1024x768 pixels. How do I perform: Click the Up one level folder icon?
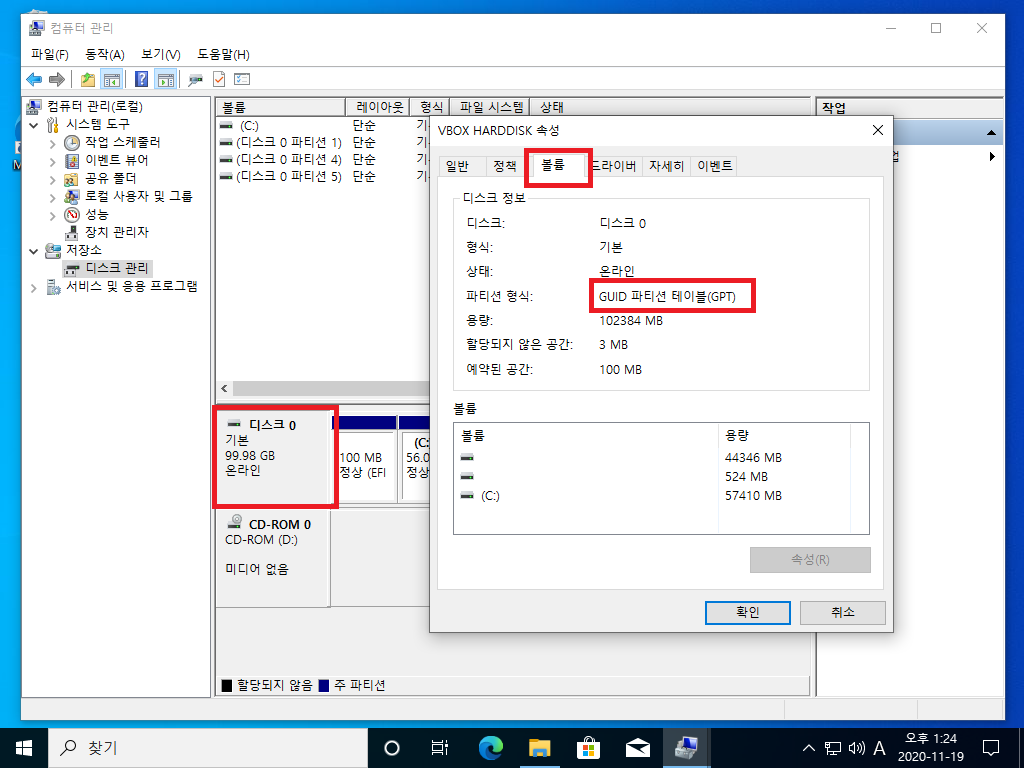[88, 79]
